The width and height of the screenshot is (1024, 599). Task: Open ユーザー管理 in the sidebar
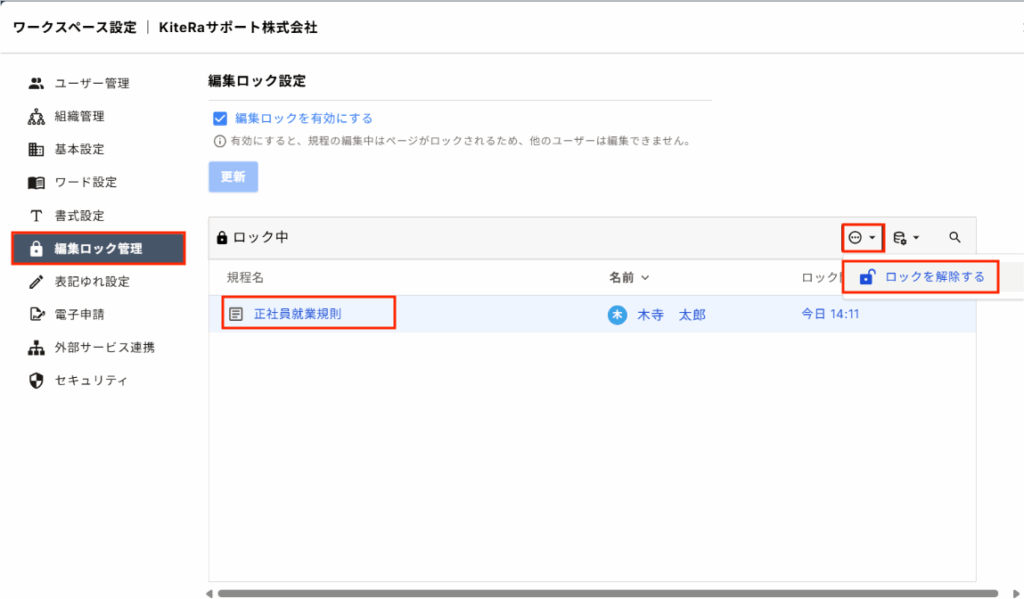[92, 83]
